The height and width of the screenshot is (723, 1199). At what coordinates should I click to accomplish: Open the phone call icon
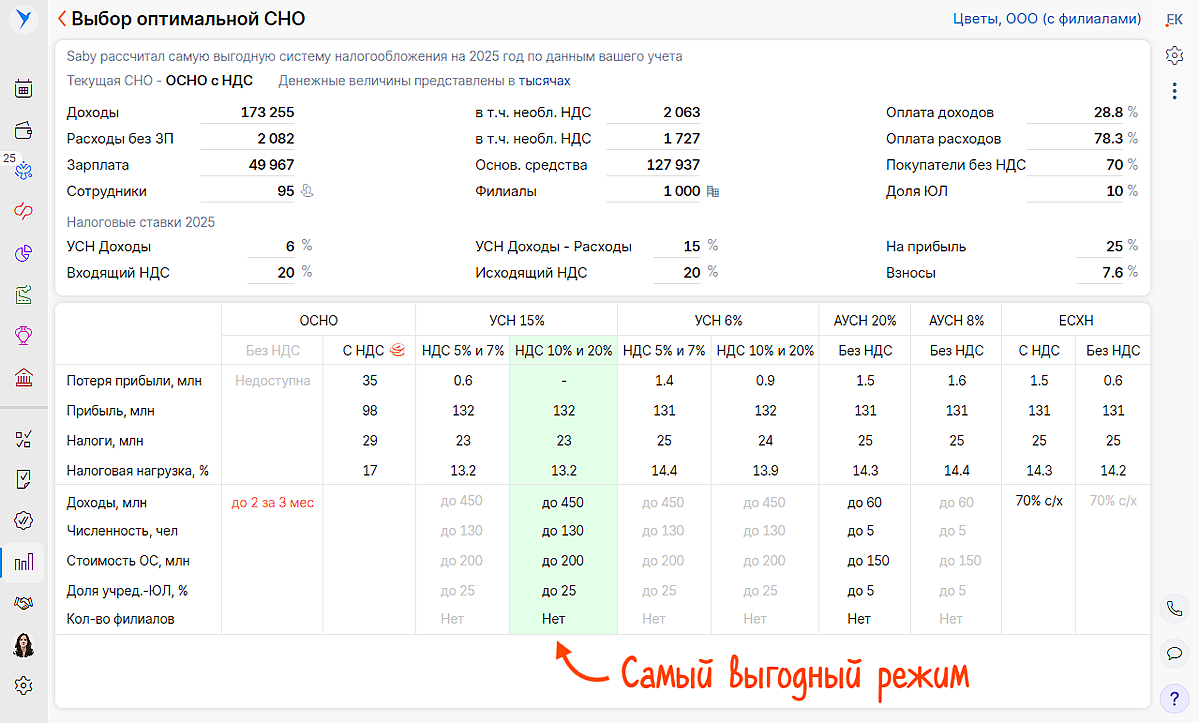click(x=1175, y=608)
